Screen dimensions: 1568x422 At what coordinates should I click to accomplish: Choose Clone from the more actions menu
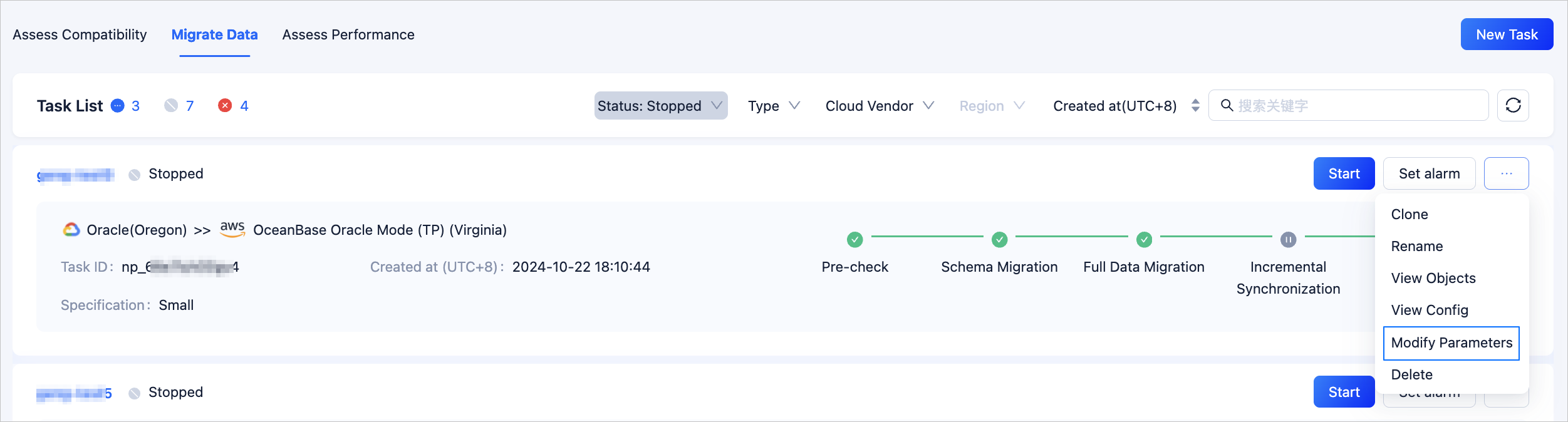[x=1410, y=214]
